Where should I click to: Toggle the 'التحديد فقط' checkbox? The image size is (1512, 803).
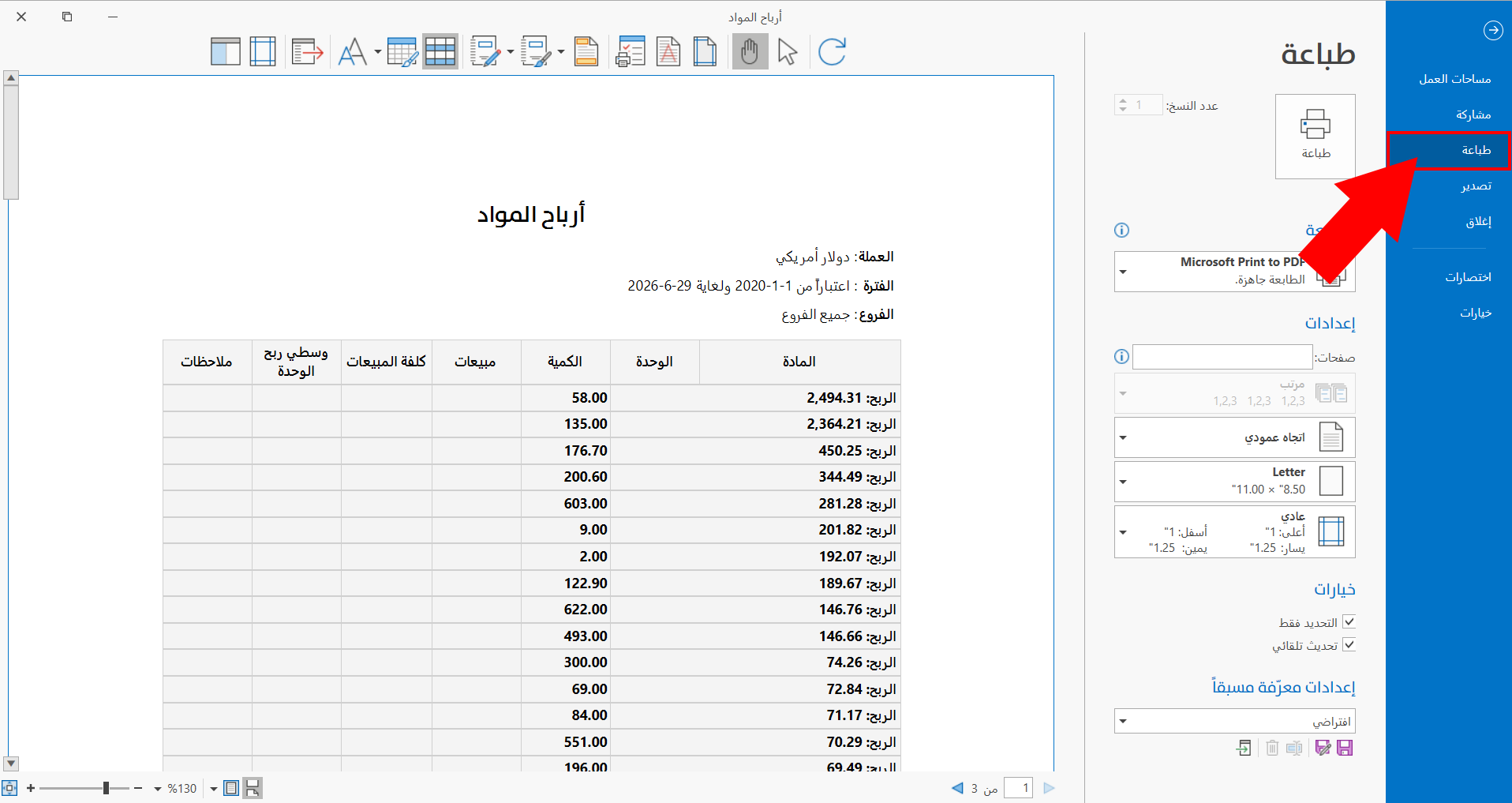point(1349,621)
